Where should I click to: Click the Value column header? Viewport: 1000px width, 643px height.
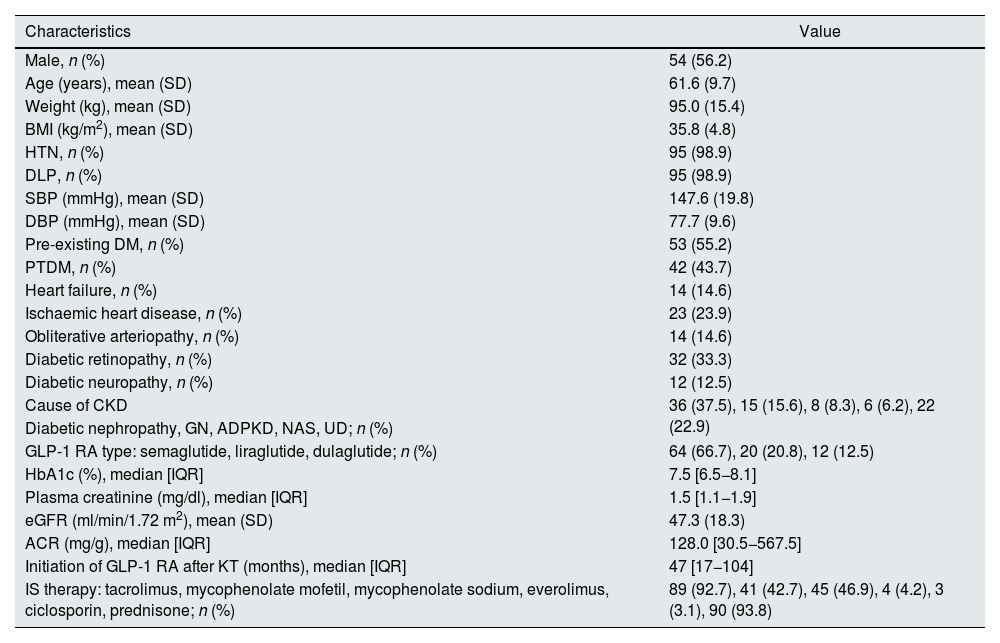(820, 31)
